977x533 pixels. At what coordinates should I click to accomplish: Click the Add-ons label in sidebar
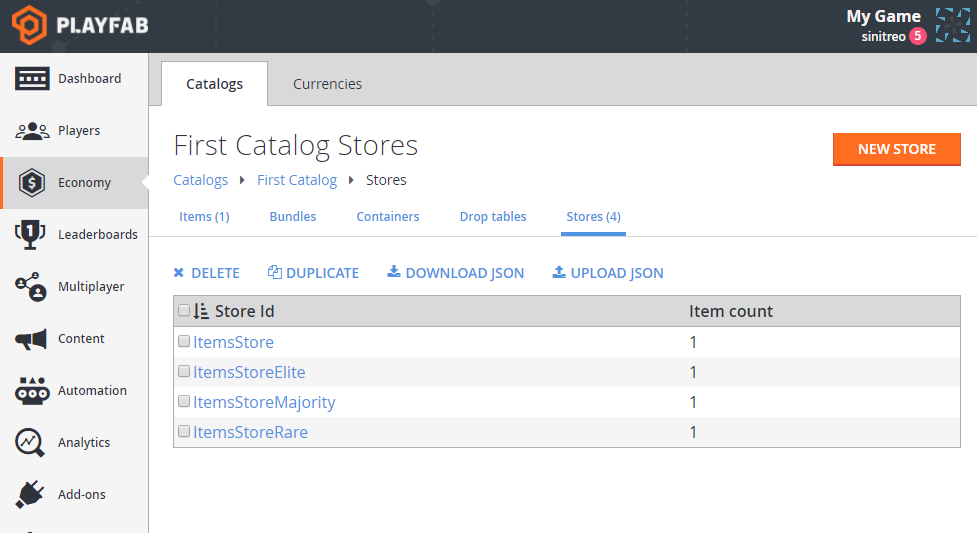[x=82, y=494]
